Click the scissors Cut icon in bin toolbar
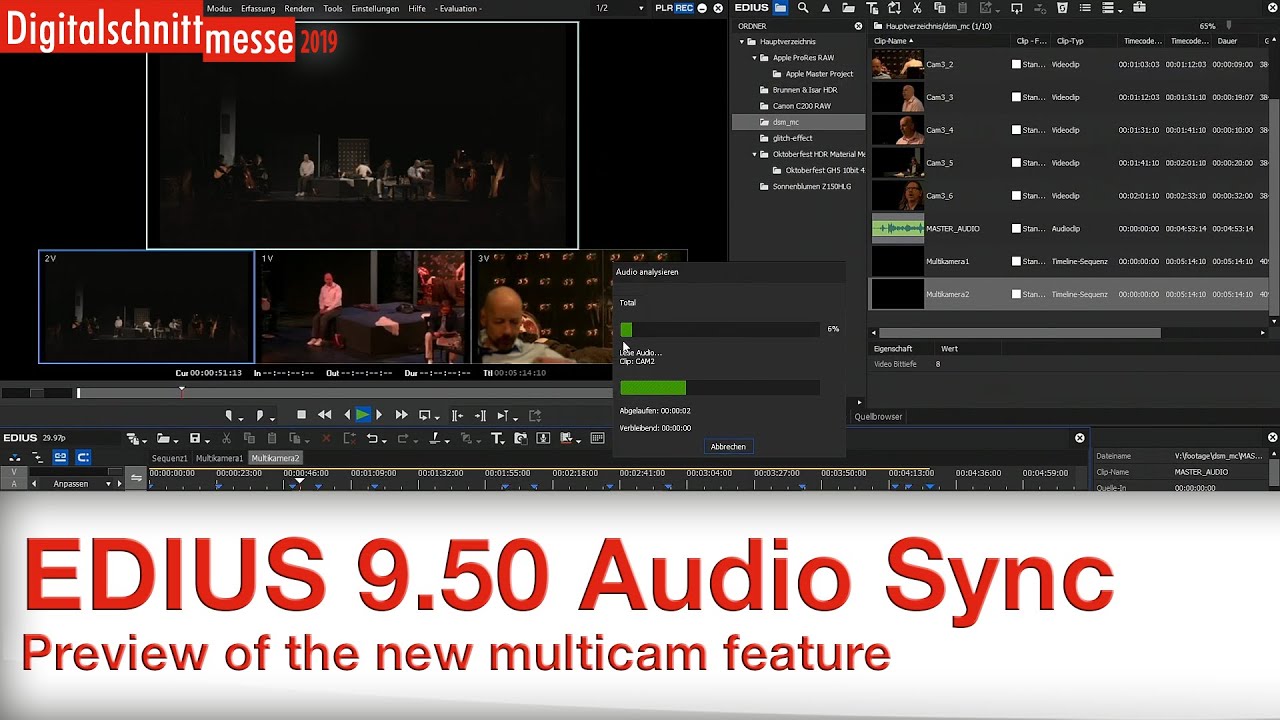Image resolution: width=1280 pixels, height=720 pixels. 916,8
